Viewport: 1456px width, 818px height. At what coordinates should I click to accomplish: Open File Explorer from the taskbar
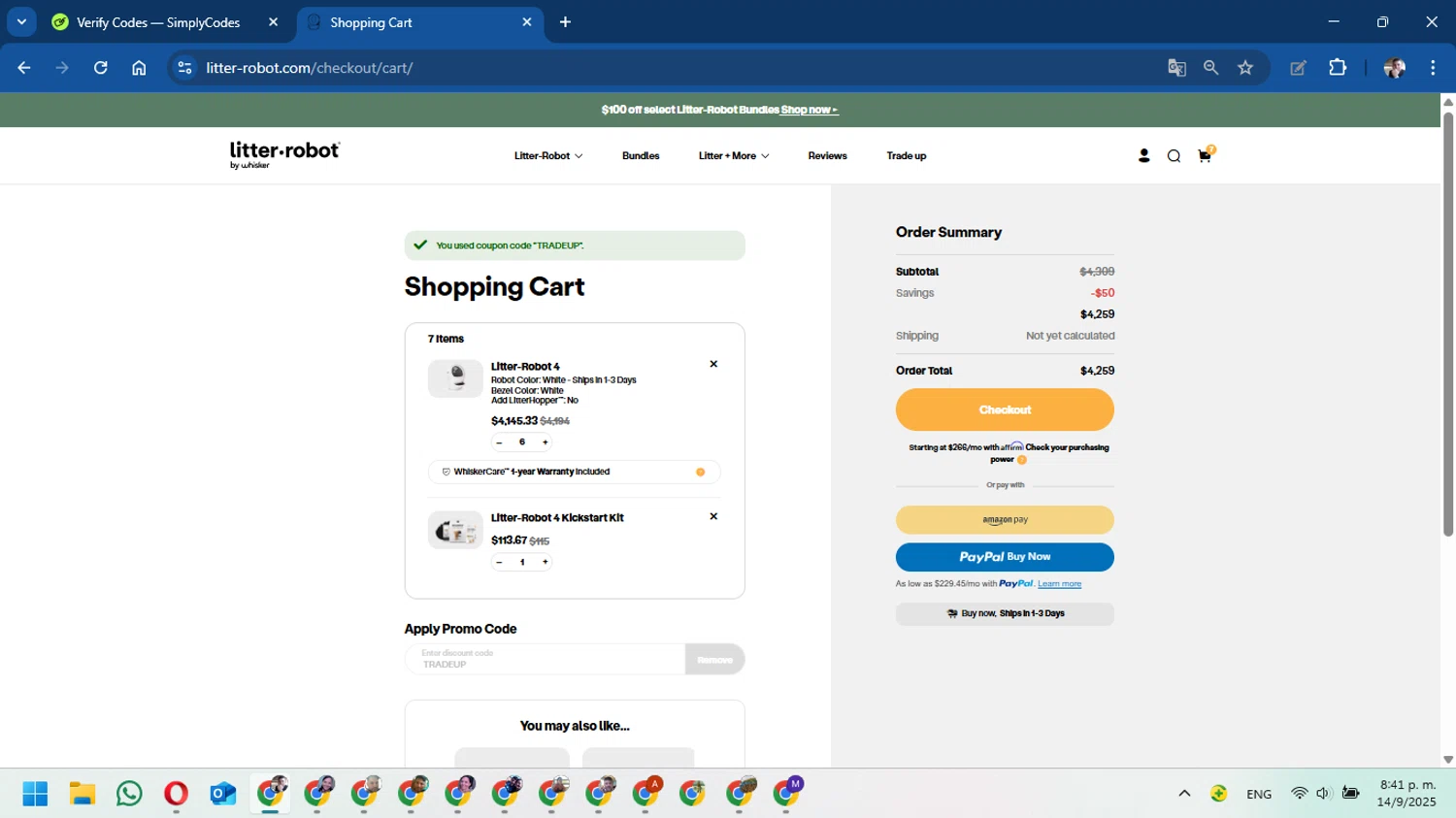click(x=83, y=794)
